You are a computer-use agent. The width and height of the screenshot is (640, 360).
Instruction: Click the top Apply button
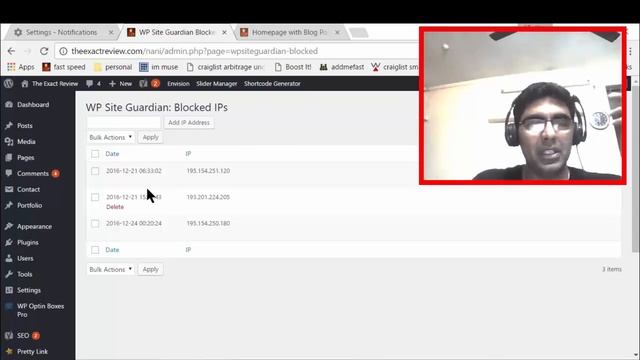[x=151, y=137]
